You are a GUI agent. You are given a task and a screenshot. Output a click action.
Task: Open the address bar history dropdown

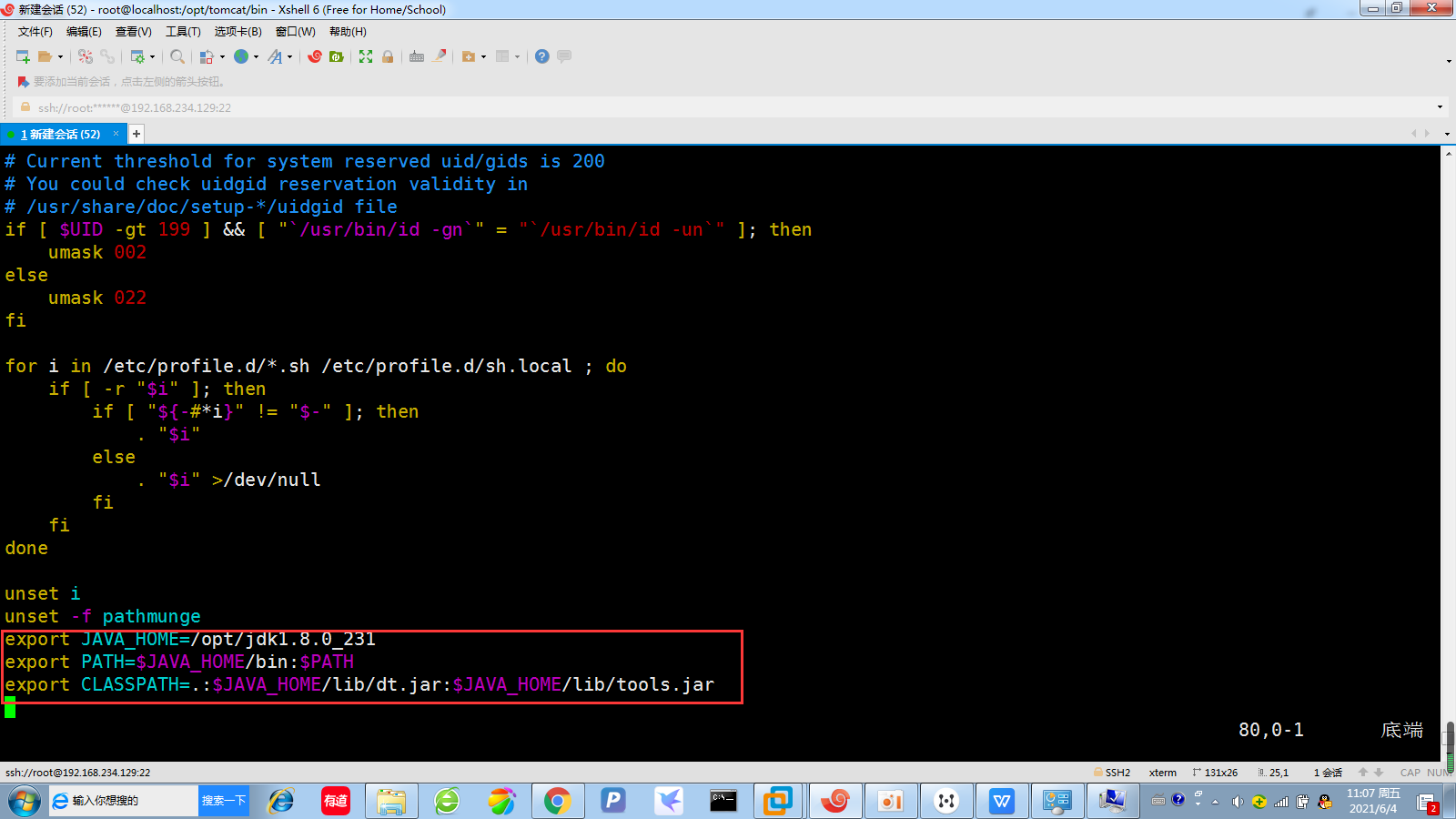click(1440, 107)
